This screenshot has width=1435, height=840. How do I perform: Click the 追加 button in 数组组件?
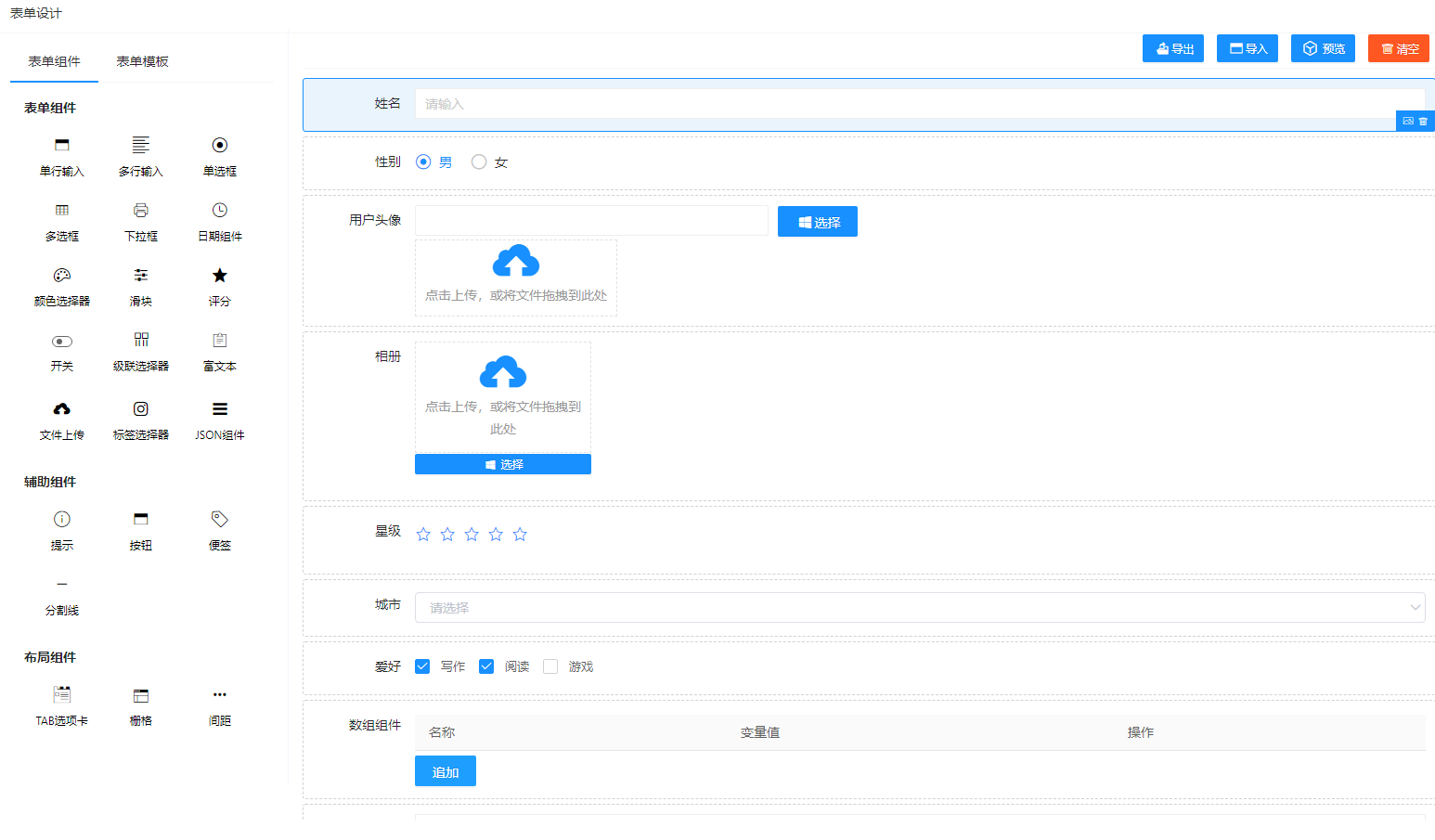pos(446,771)
